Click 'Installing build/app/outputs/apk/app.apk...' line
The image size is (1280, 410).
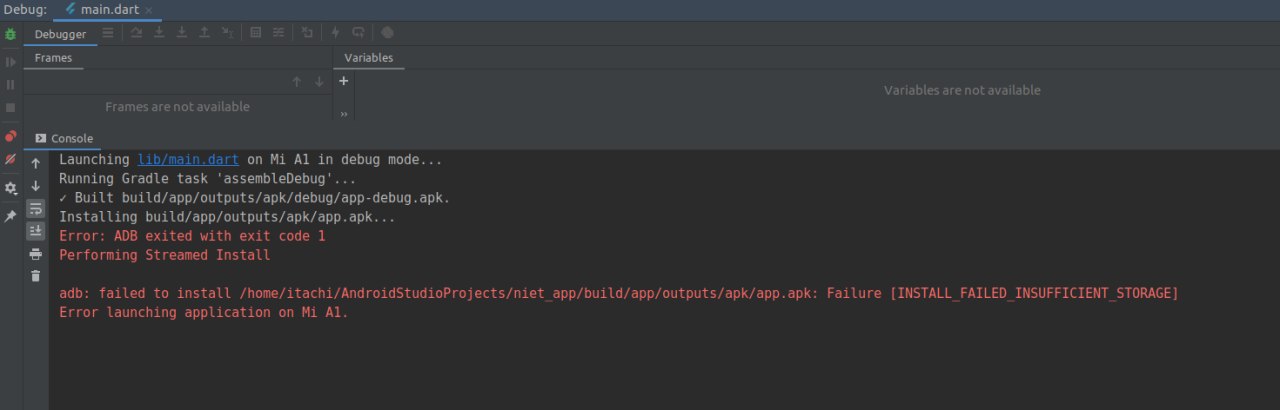tap(228, 217)
